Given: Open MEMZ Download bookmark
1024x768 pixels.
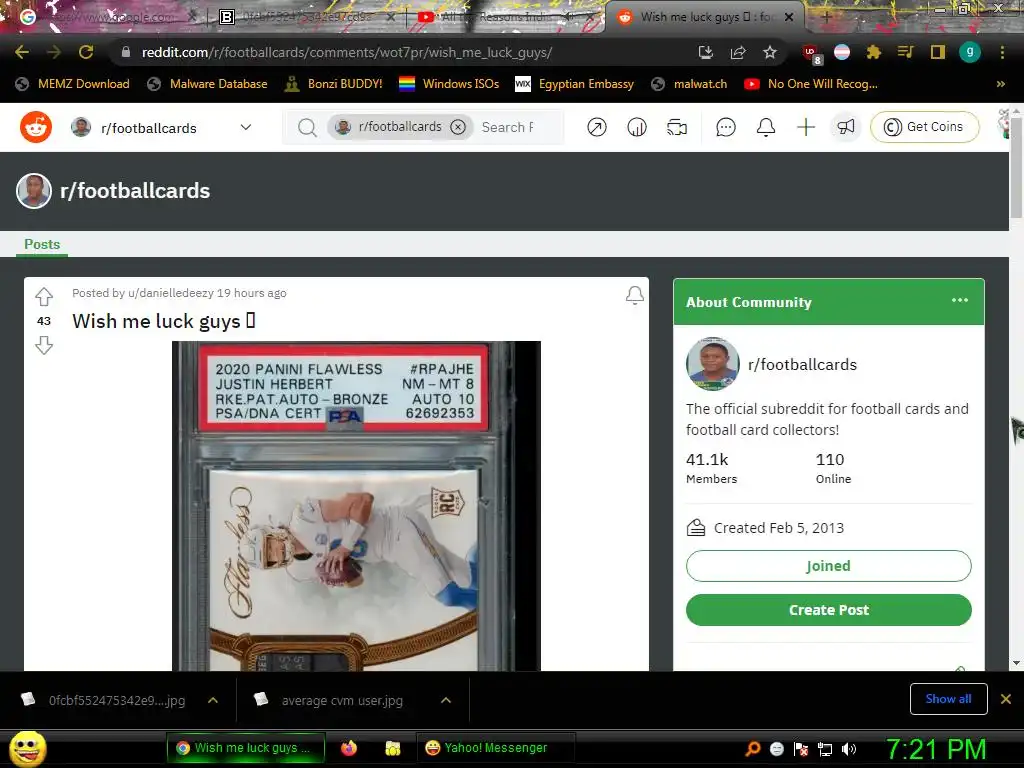Looking at the screenshot, I should 72,84.
